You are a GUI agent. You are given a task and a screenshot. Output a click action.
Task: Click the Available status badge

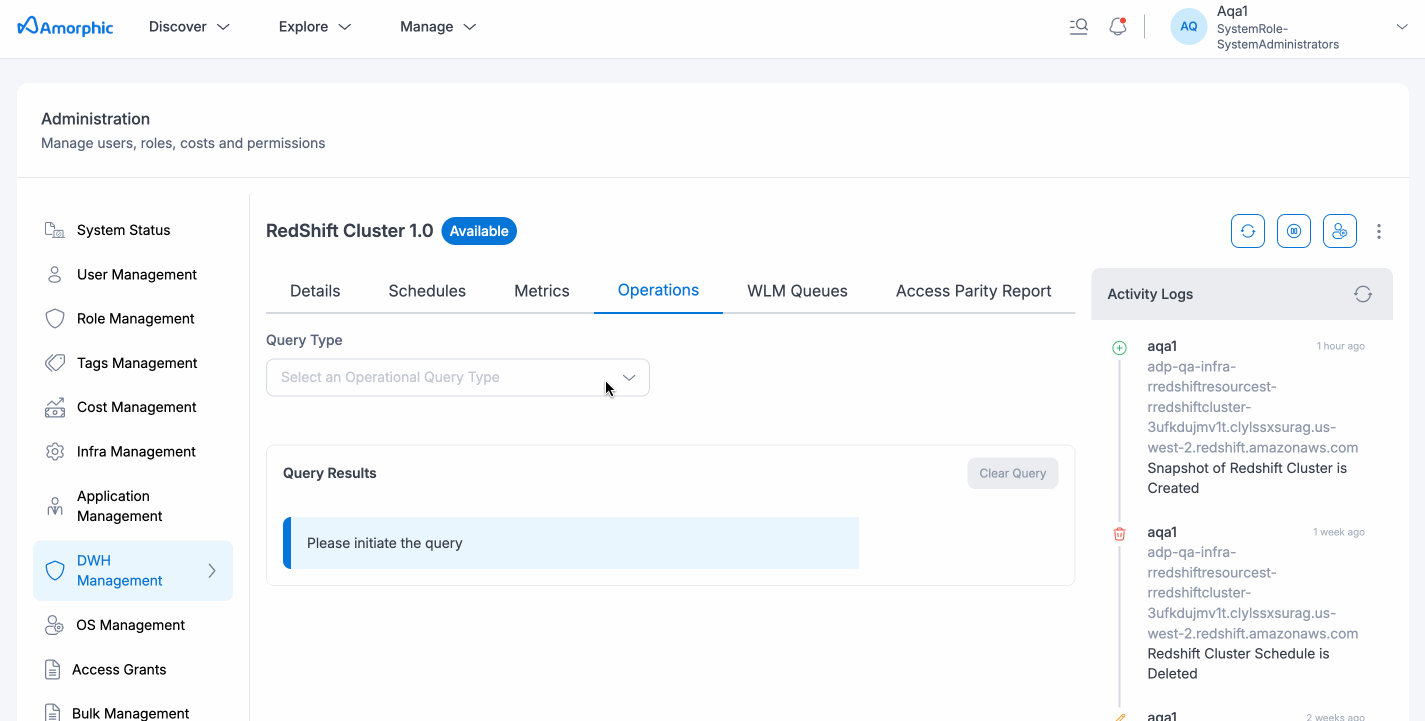pos(479,231)
